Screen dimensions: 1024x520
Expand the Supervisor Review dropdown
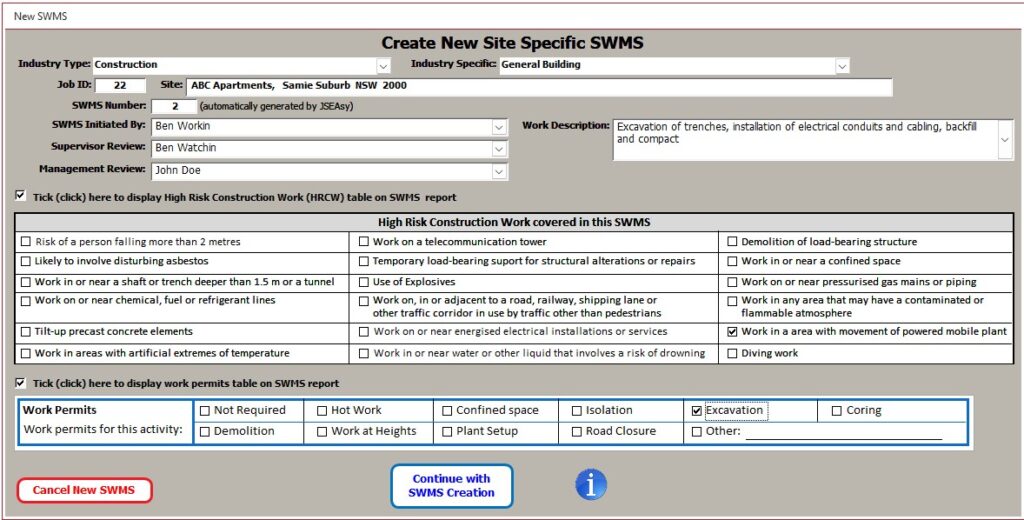(x=499, y=149)
